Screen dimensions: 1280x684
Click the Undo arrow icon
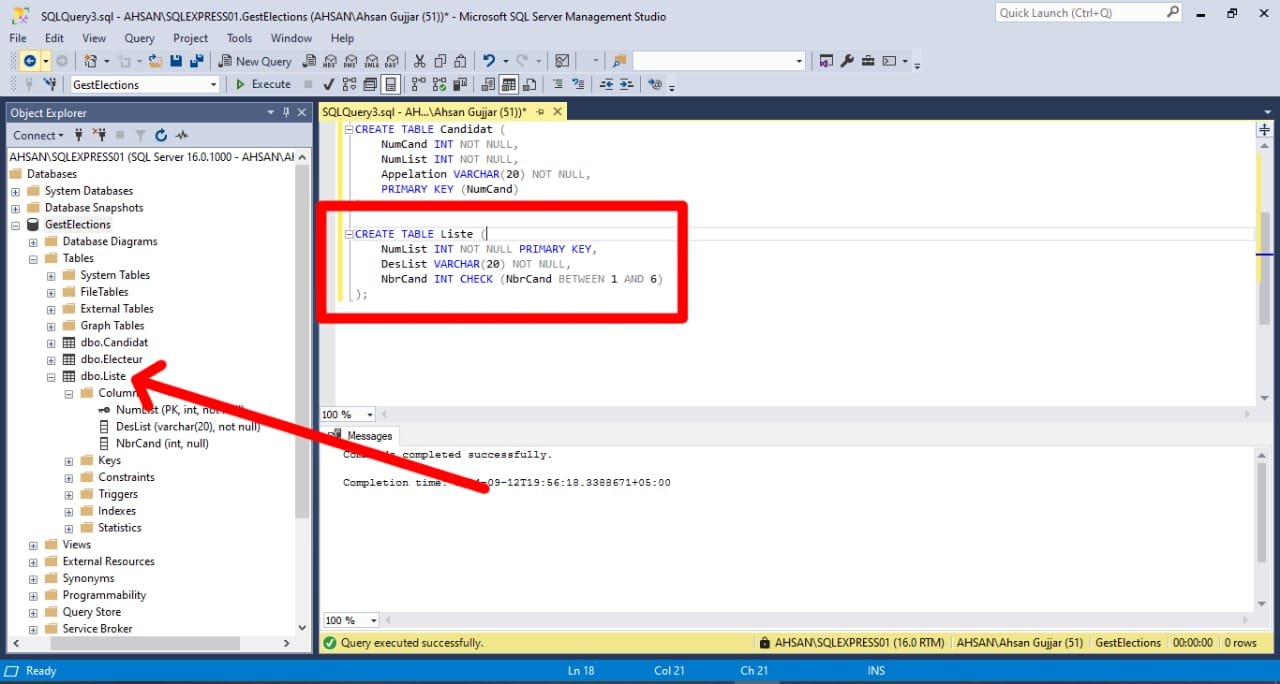click(x=489, y=61)
